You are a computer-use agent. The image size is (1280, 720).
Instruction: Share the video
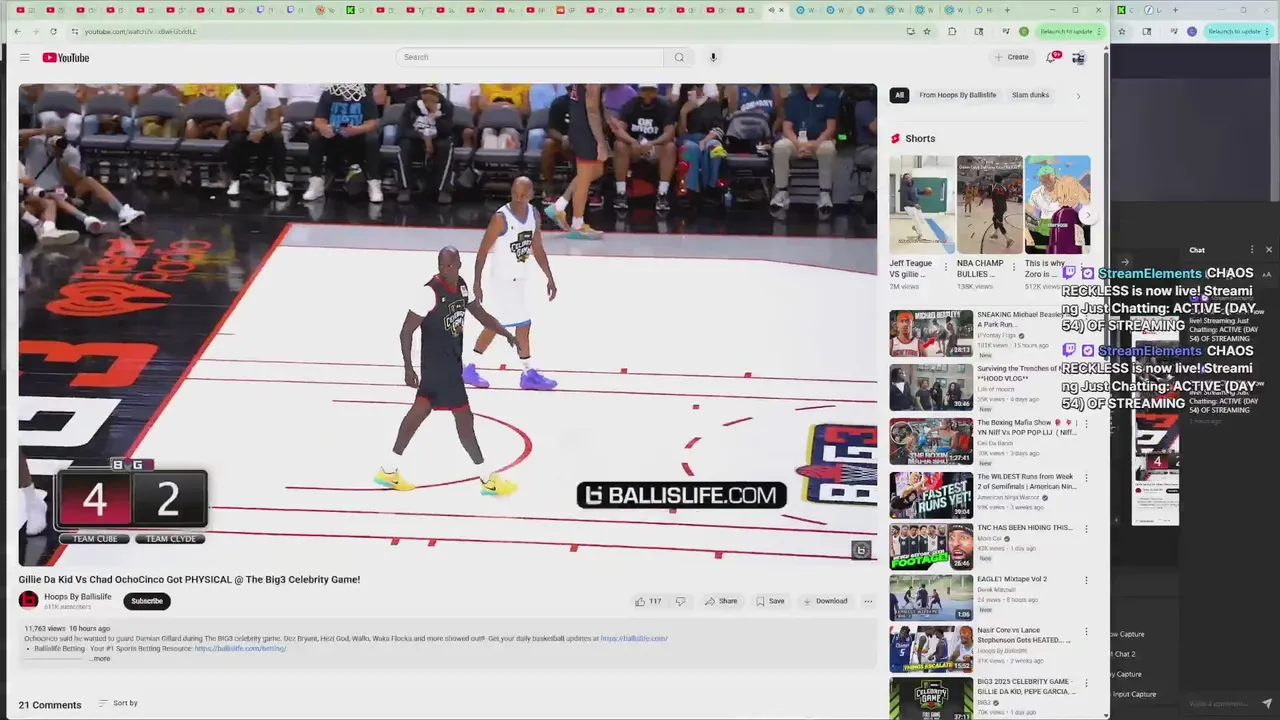(721, 601)
